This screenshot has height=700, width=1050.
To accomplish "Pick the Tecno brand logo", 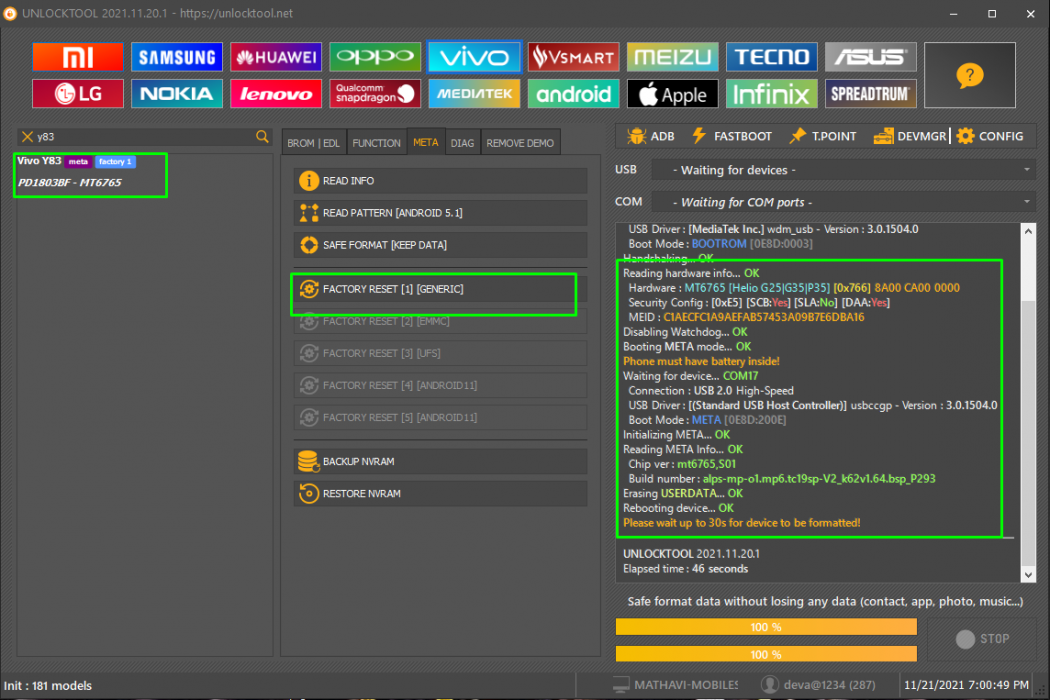I will point(771,57).
